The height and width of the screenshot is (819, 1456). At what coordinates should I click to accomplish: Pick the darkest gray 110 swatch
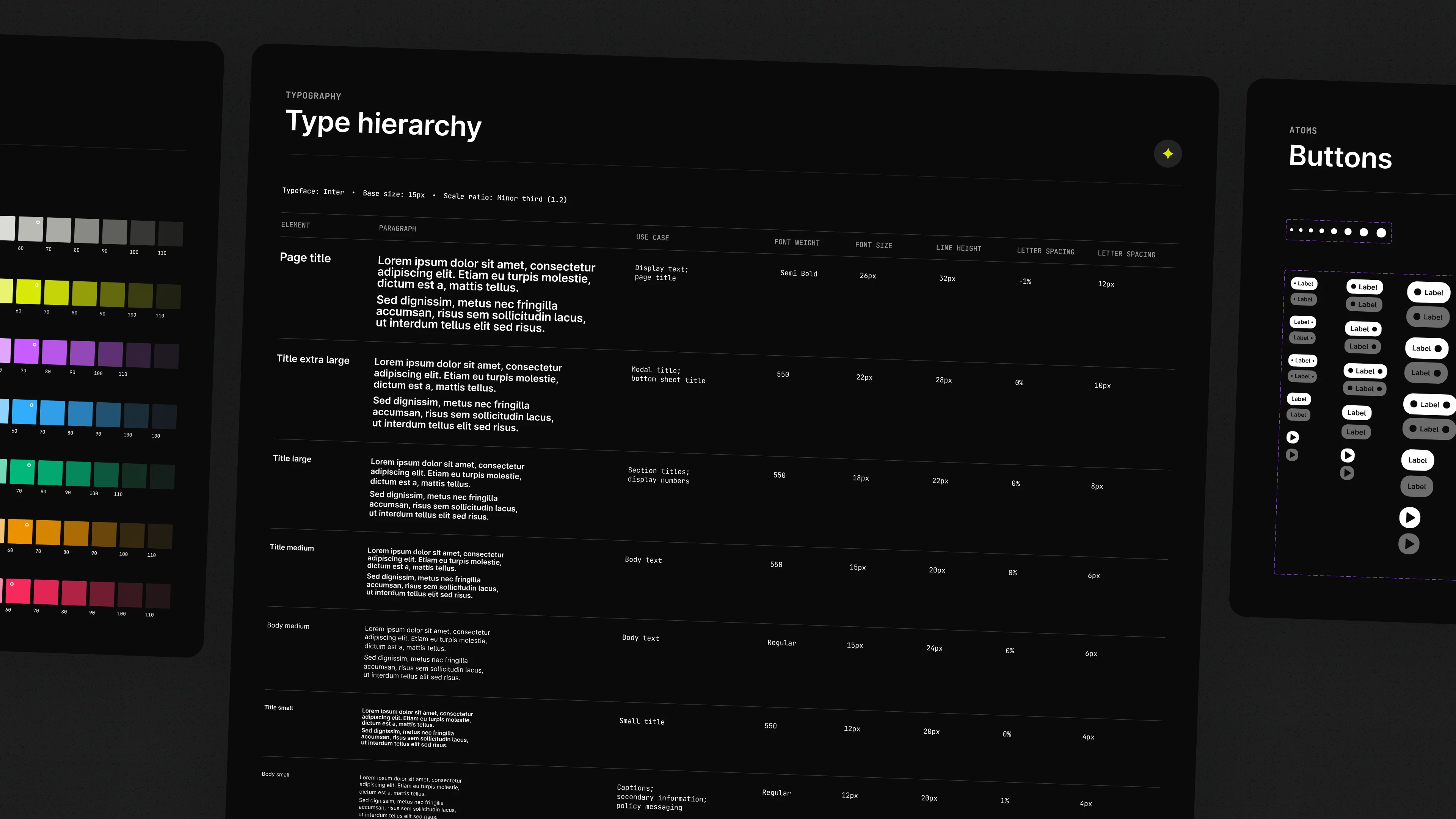[x=170, y=234]
